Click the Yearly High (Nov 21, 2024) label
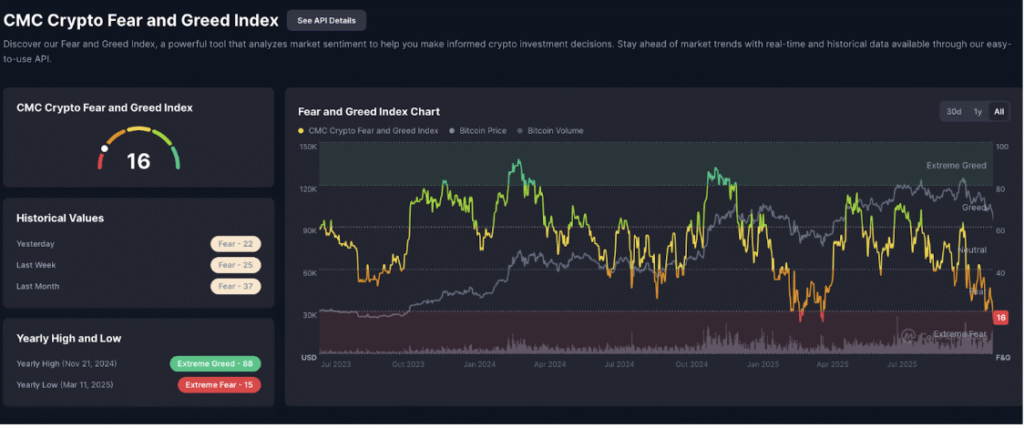 67,363
